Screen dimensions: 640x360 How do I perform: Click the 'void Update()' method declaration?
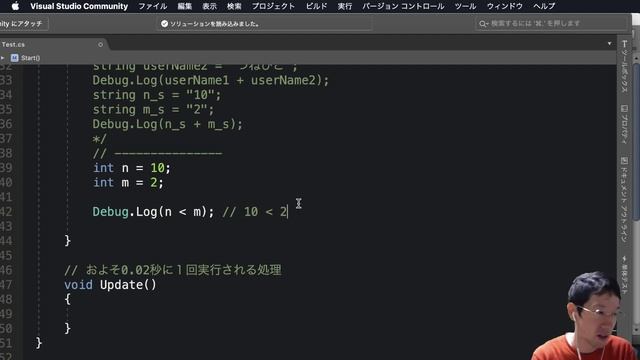click(110, 285)
